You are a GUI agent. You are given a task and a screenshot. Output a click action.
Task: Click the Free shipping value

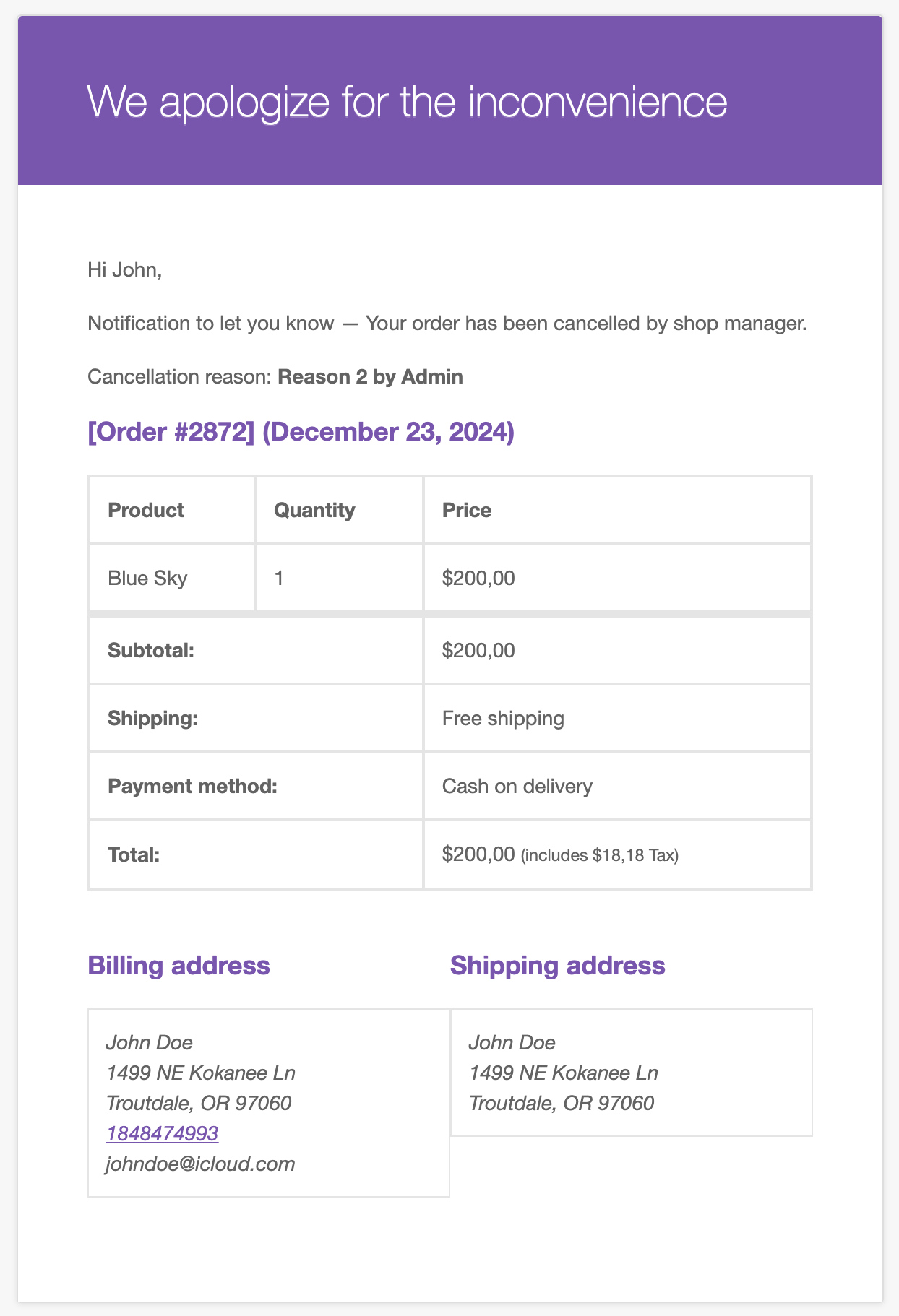pos(503,718)
